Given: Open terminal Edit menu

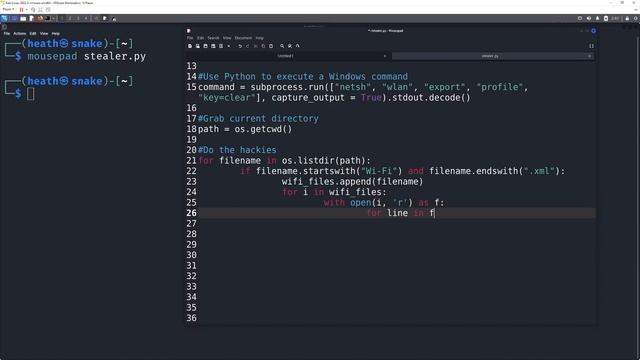Looking at the screenshot, I should pyautogui.click(x=33, y=33).
